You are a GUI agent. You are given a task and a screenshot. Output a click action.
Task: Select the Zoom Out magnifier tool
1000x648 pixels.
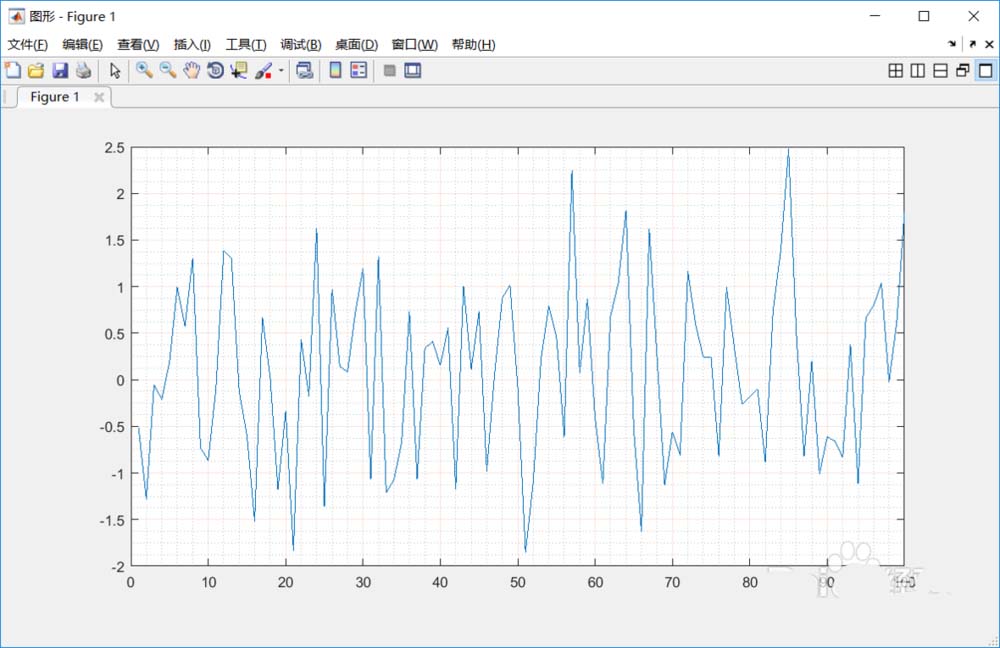(x=168, y=70)
